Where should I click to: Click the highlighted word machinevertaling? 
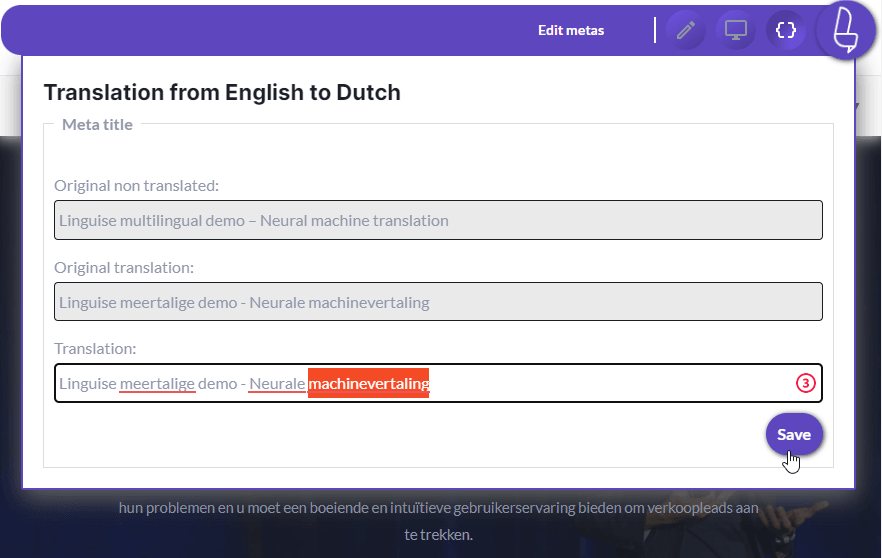pos(368,384)
